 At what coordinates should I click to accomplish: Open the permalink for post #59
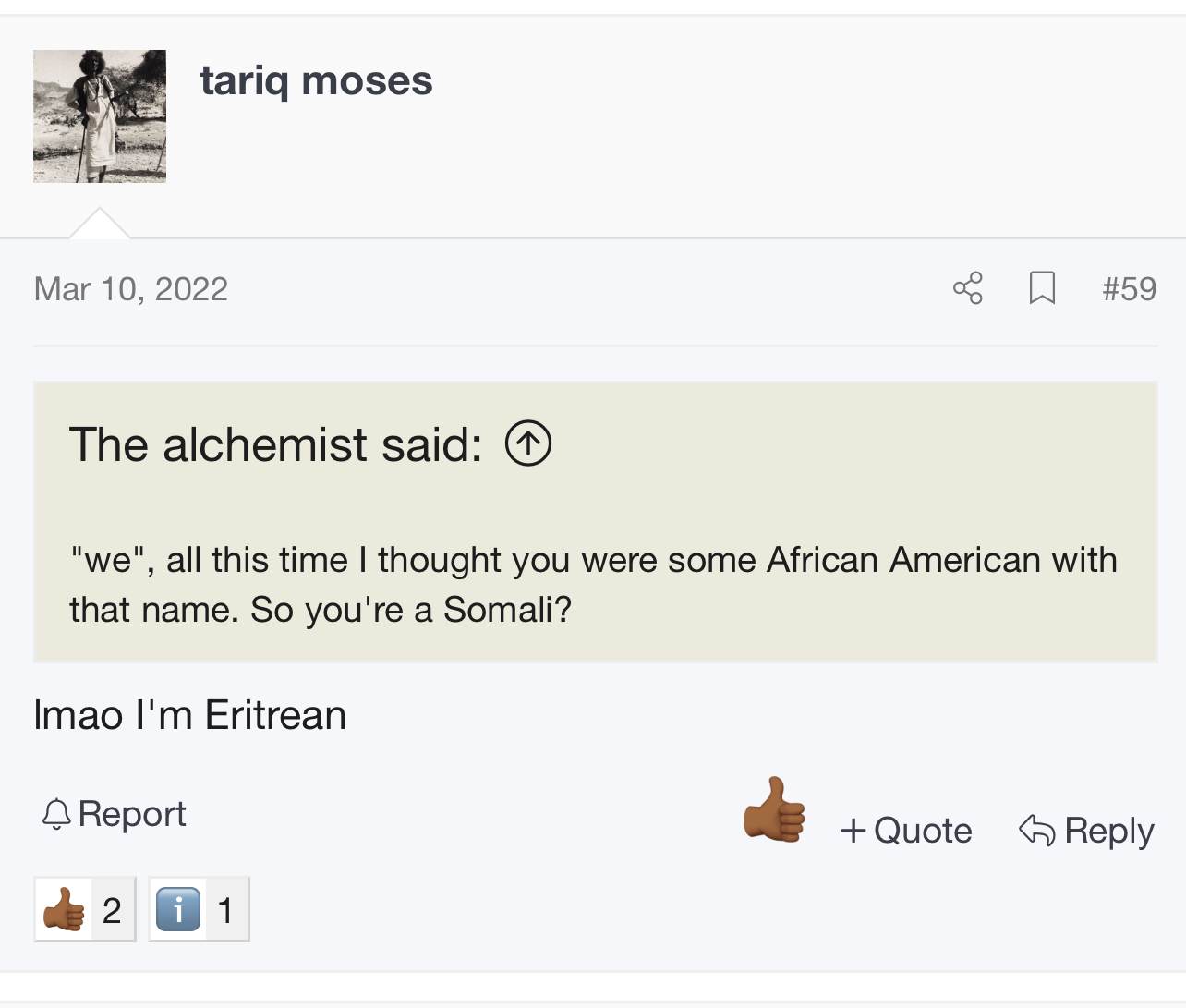(1129, 289)
